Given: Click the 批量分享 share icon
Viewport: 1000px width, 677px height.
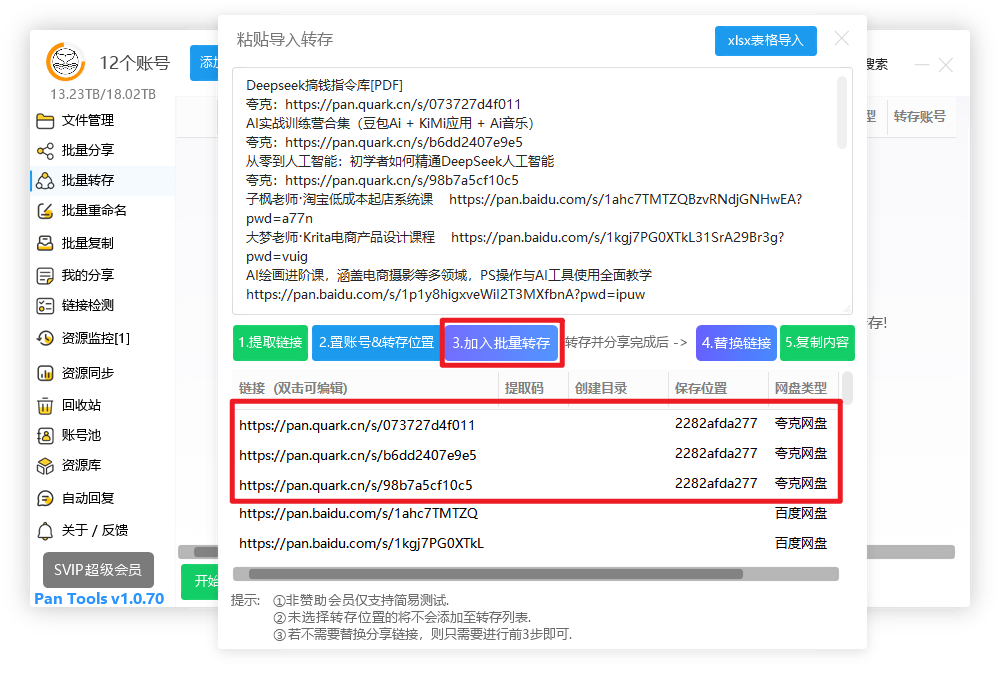Looking at the screenshot, I should [x=45, y=150].
